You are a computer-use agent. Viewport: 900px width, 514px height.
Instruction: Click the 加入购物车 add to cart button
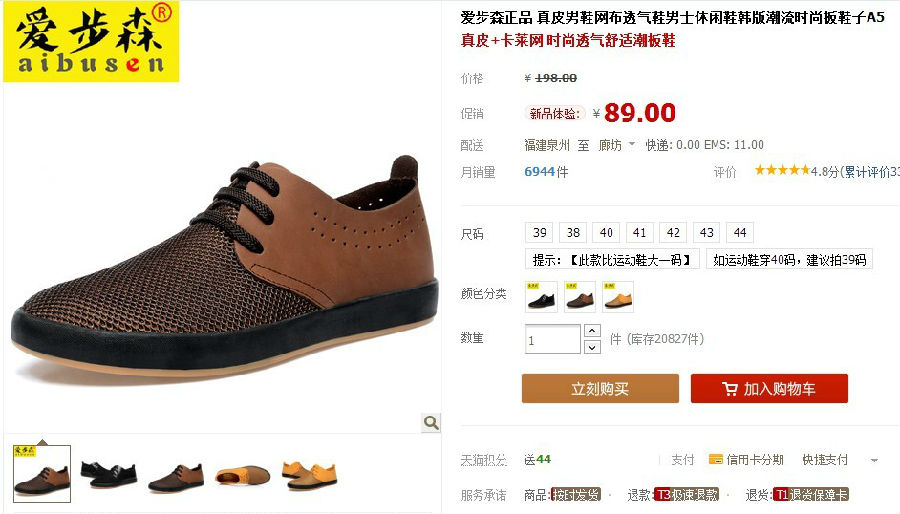pyautogui.click(x=769, y=388)
